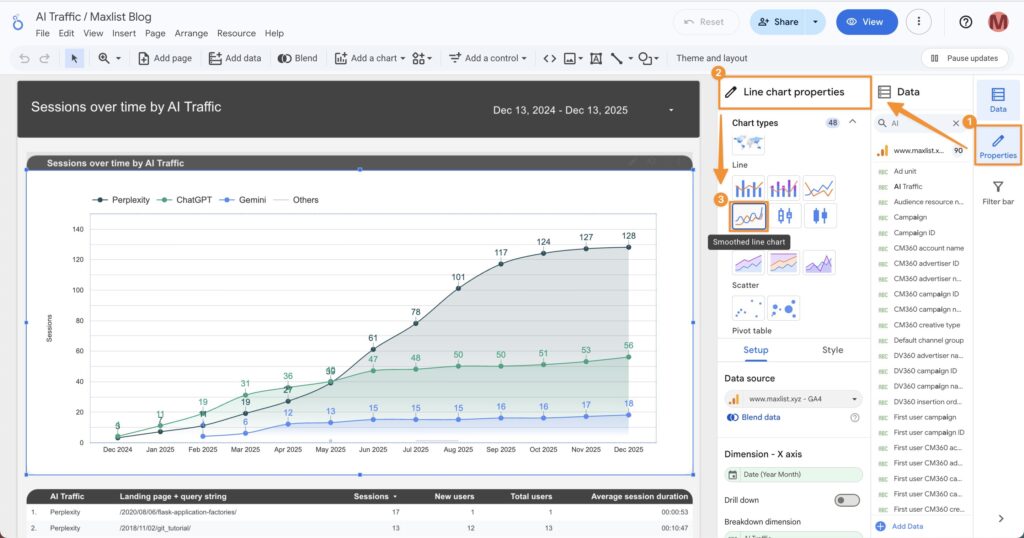
Task: Click the Add data toolbar button
Action: click(x=235, y=58)
